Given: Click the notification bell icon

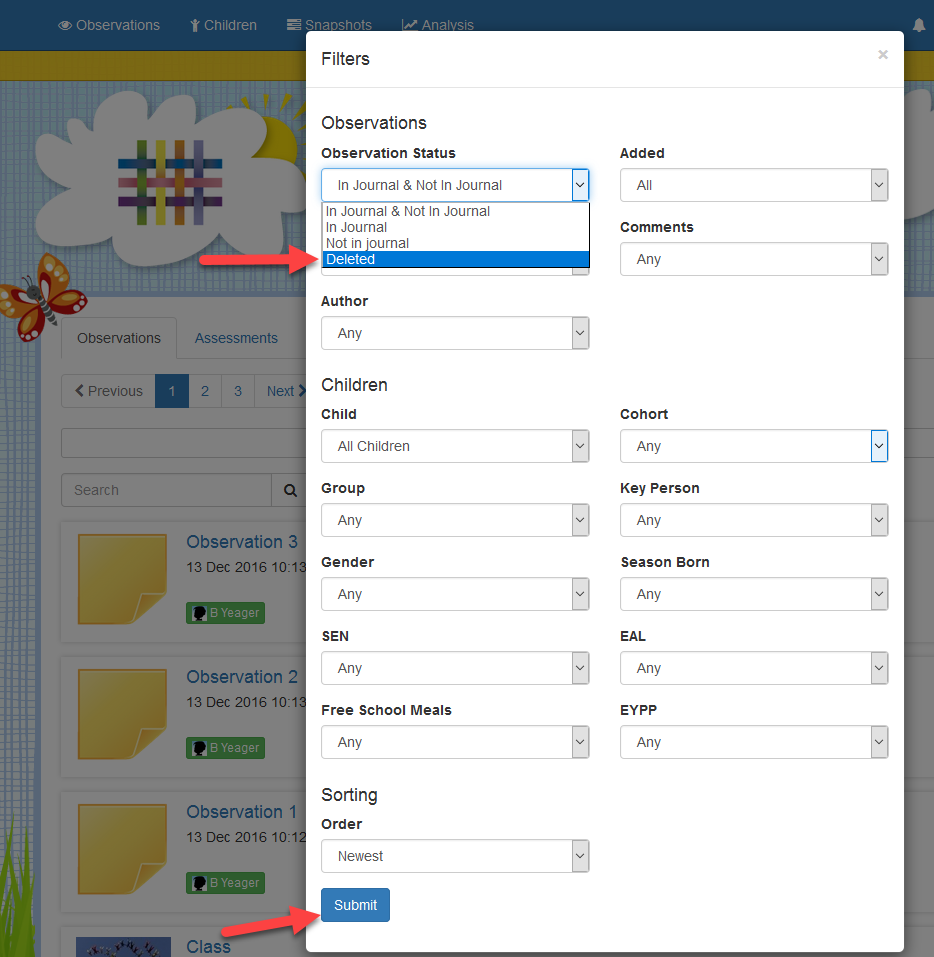Looking at the screenshot, I should (919, 25).
